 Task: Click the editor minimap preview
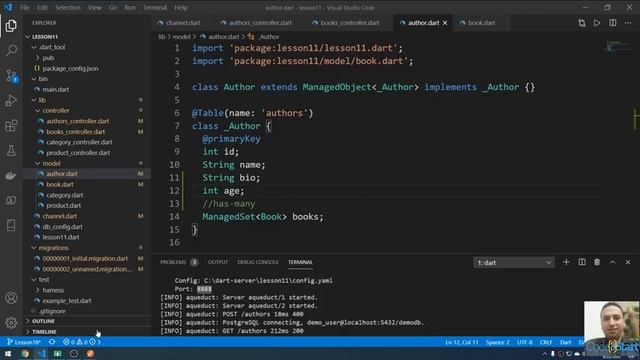click(618, 46)
